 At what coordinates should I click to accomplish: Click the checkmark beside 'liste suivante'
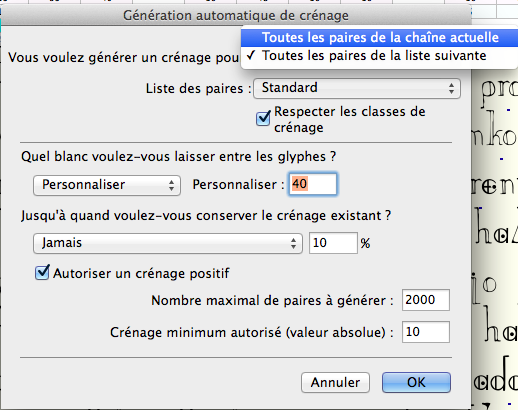coord(251,55)
